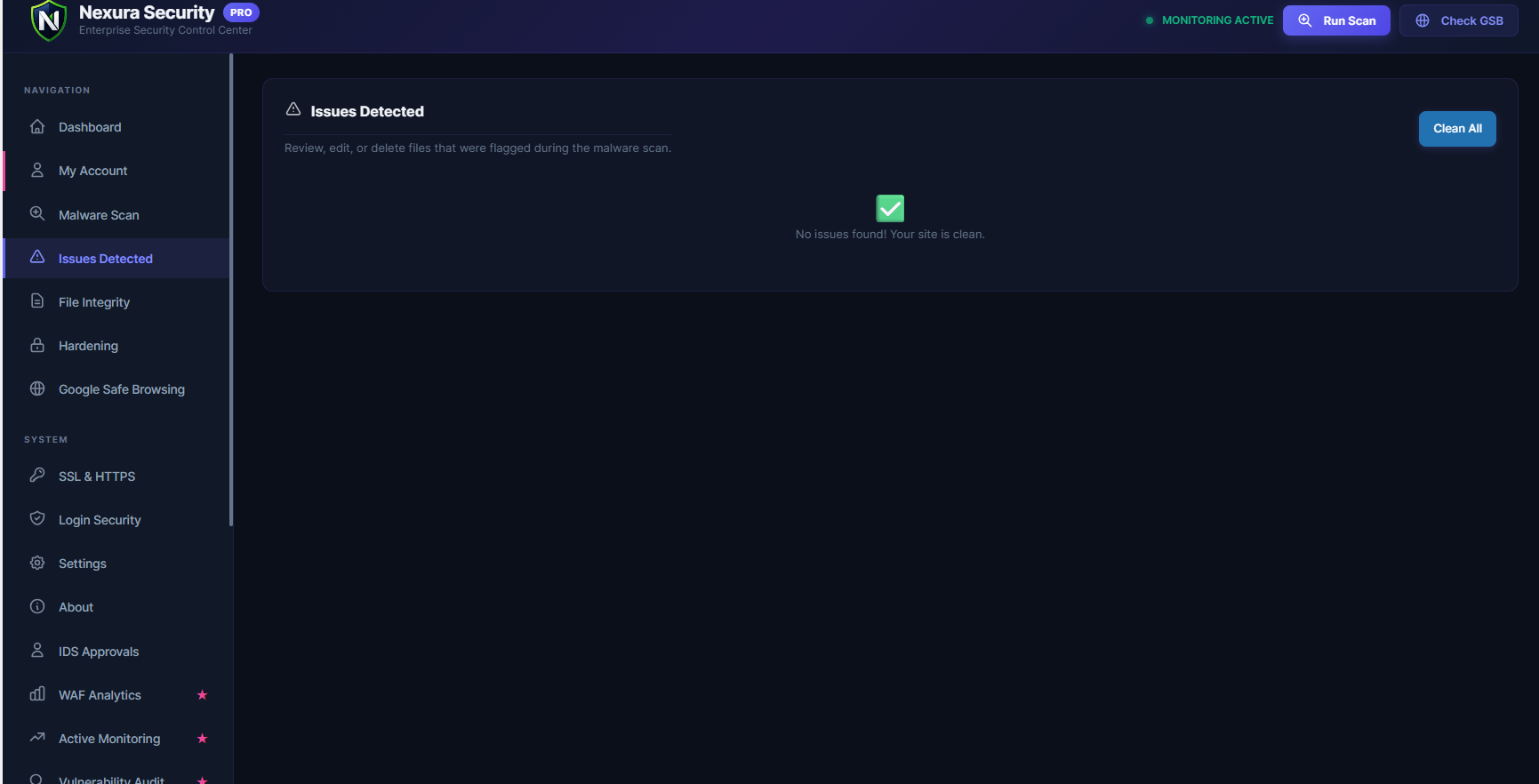Open WAF Analytics
The width and height of the screenshot is (1539, 784).
coord(116,695)
